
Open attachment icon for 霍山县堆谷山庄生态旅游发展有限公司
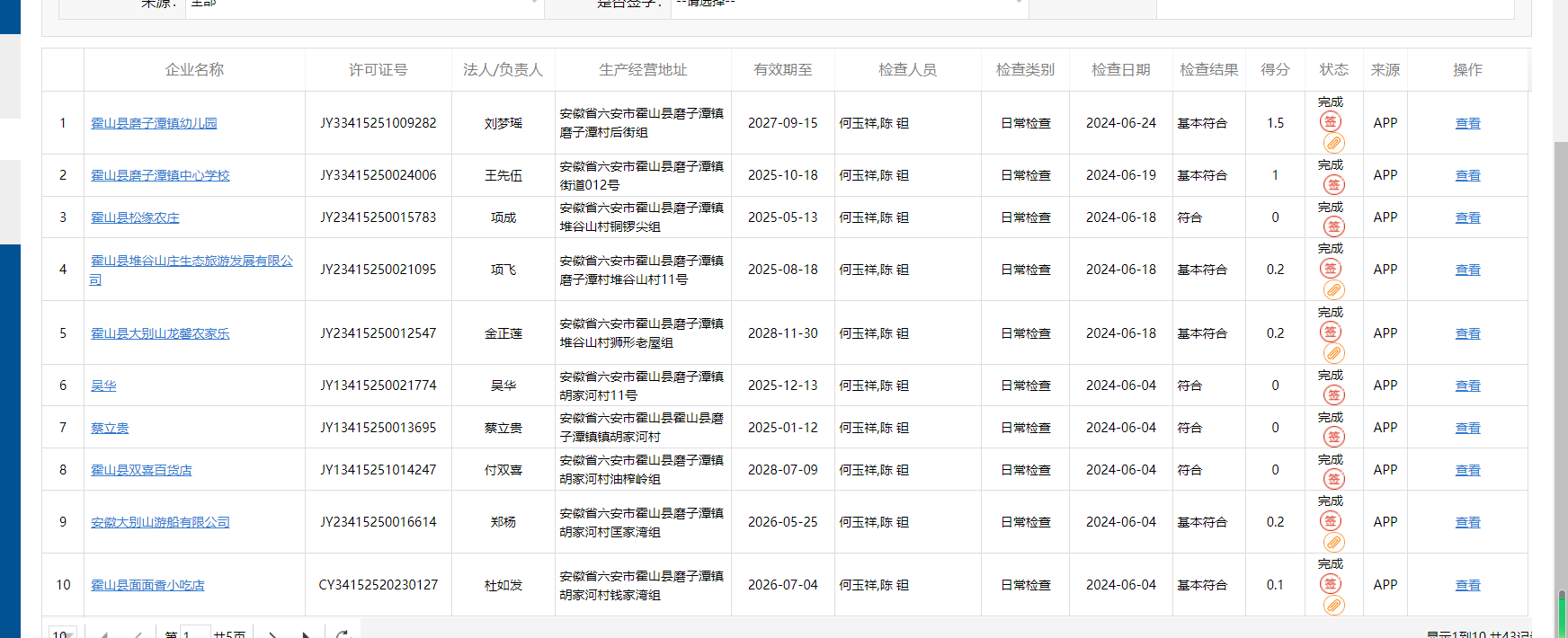point(1333,289)
